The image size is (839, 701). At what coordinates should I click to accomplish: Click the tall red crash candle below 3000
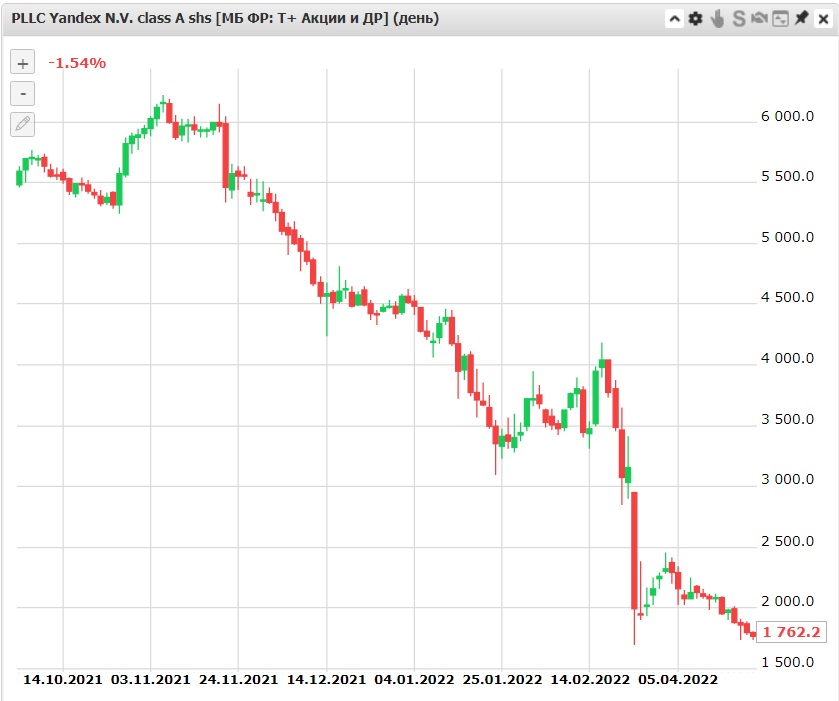tap(634, 550)
